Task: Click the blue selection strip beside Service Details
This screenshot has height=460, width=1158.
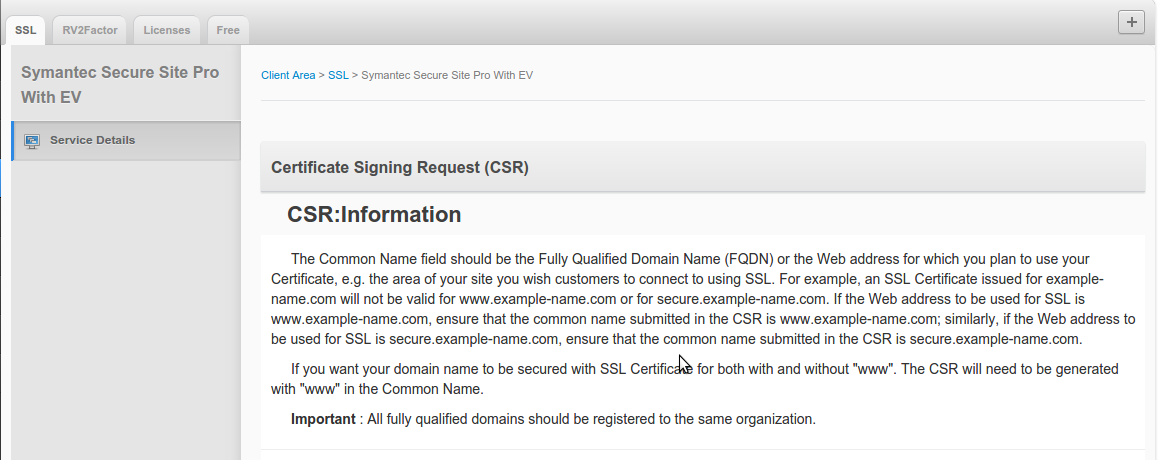Action: [13, 141]
